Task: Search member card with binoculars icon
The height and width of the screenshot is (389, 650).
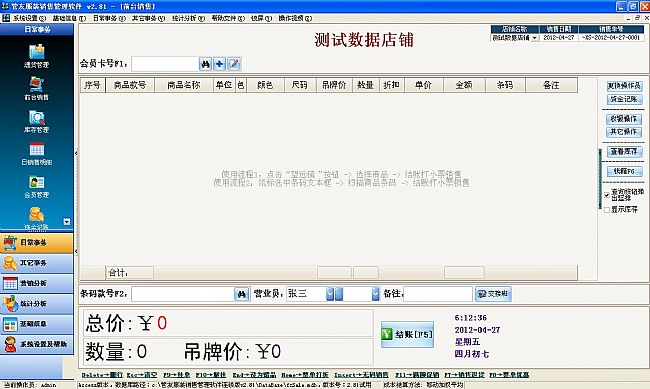Action: tap(205, 64)
